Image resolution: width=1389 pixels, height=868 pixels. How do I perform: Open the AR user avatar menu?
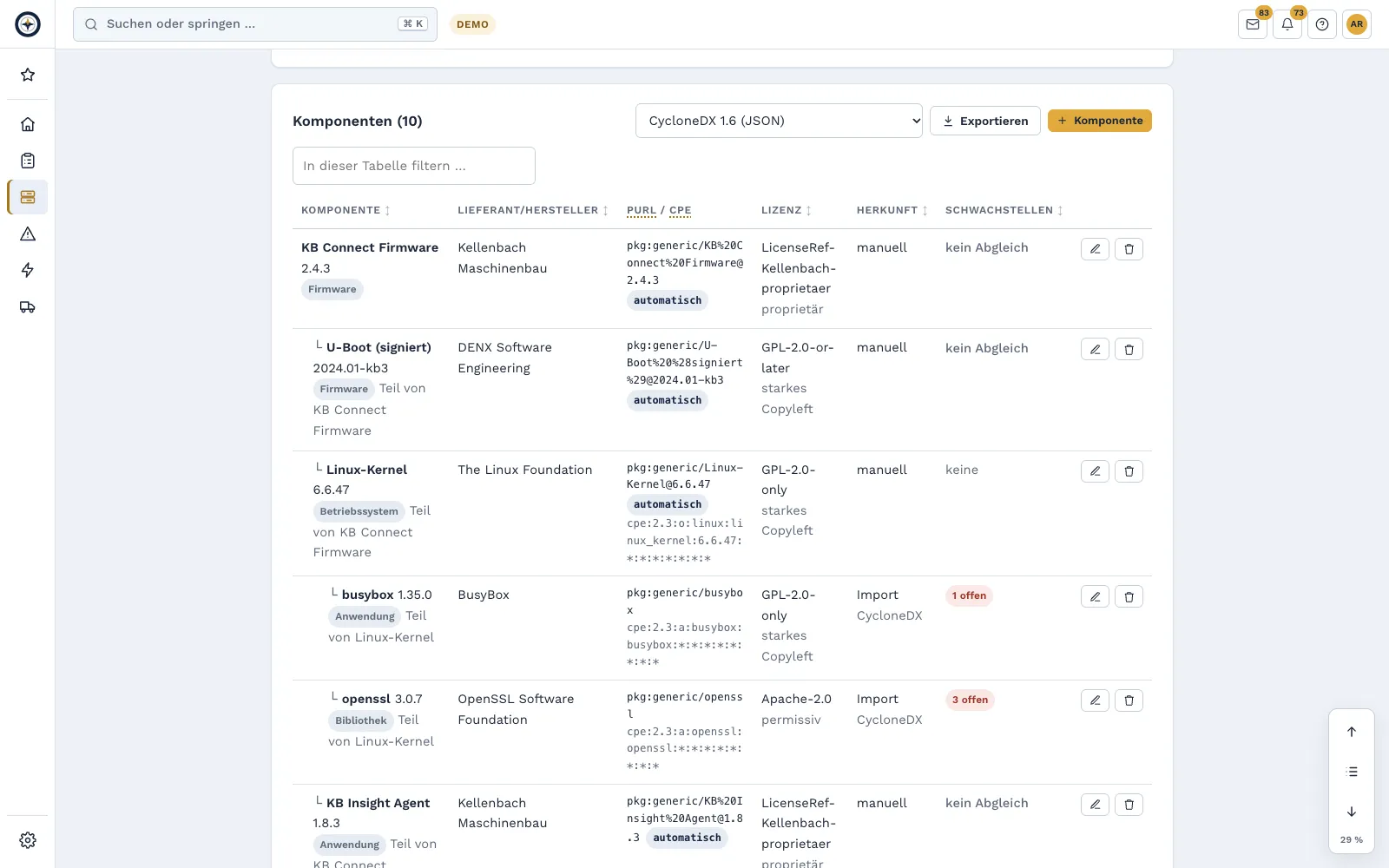1357,24
